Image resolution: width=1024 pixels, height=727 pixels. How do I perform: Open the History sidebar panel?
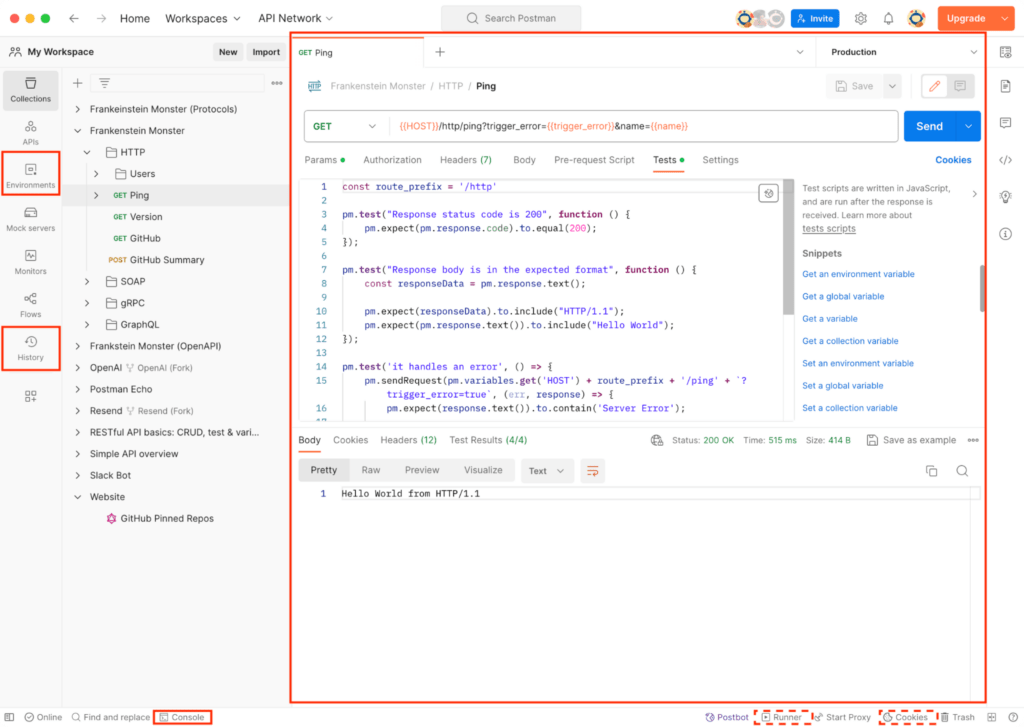coord(30,348)
